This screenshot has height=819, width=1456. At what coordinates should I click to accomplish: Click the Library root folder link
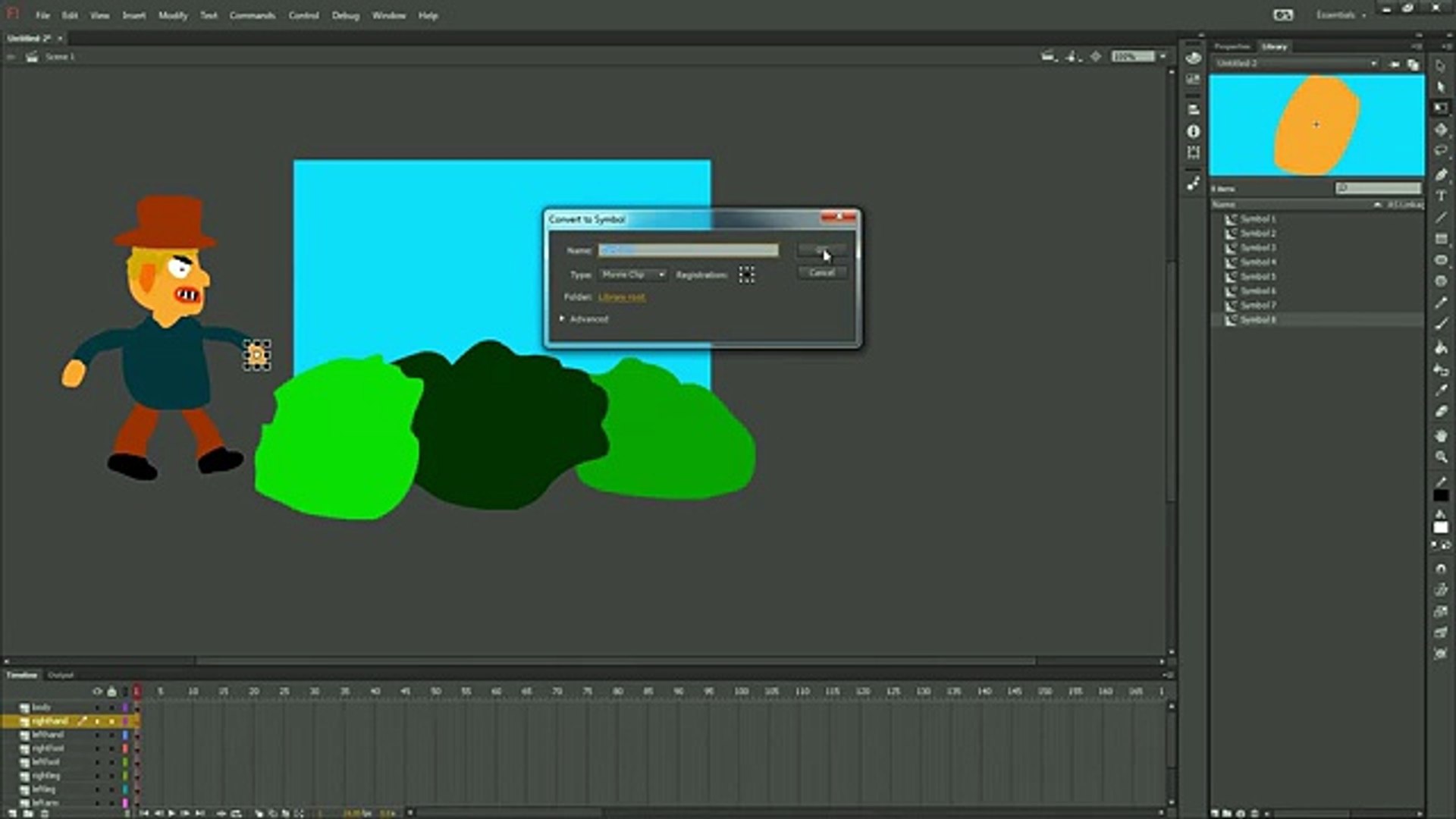click(x=622, y=297)
